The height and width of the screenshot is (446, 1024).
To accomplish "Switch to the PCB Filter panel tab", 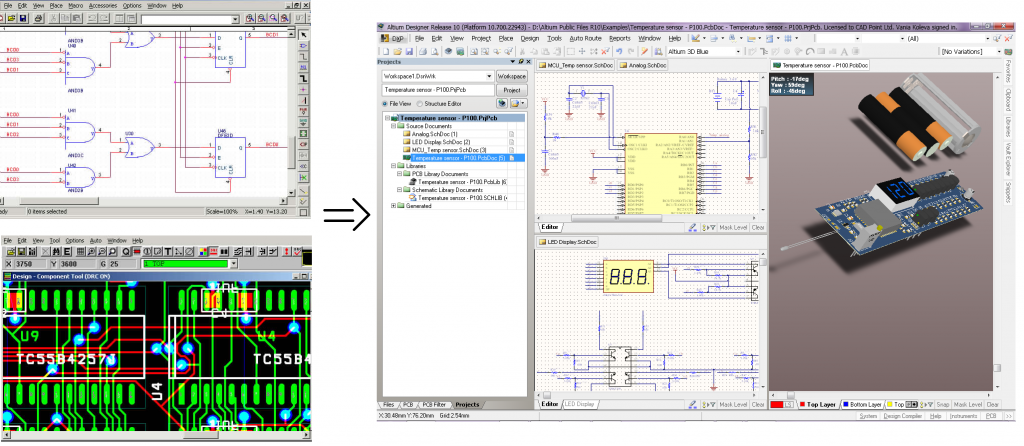I will (434, 405).
